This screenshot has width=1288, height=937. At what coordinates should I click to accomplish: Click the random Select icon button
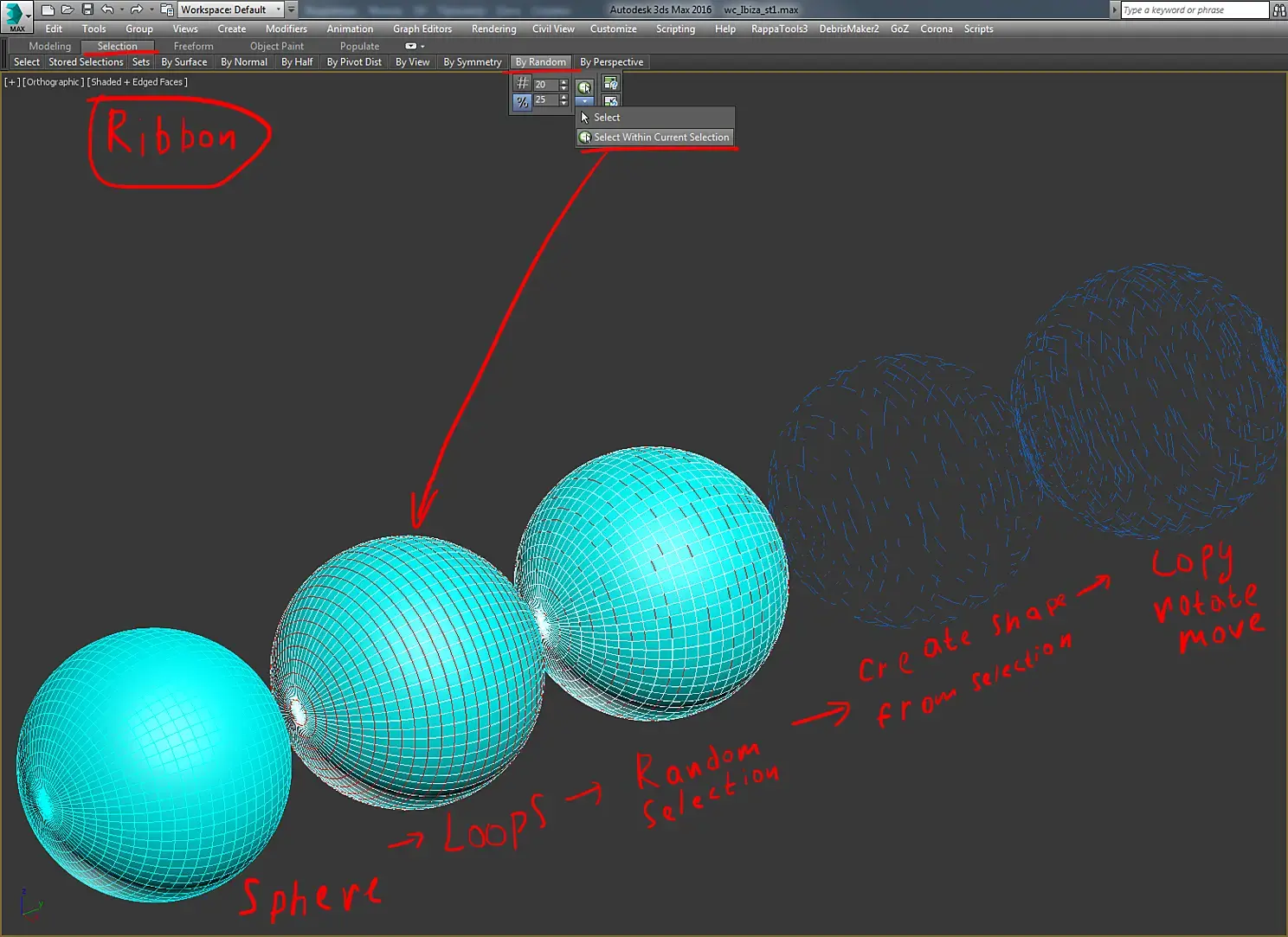pos(585,87)
